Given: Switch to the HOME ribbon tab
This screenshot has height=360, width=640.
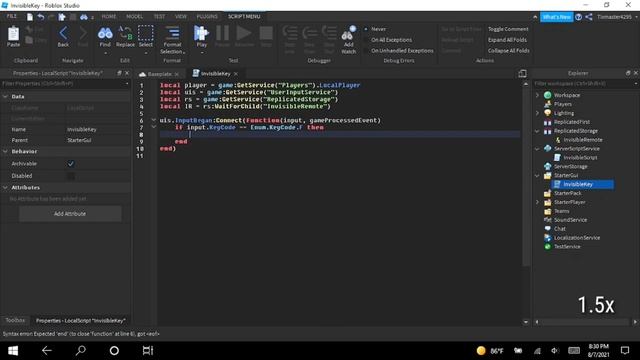Looking at the screenshot, I should tap(109, 17).
